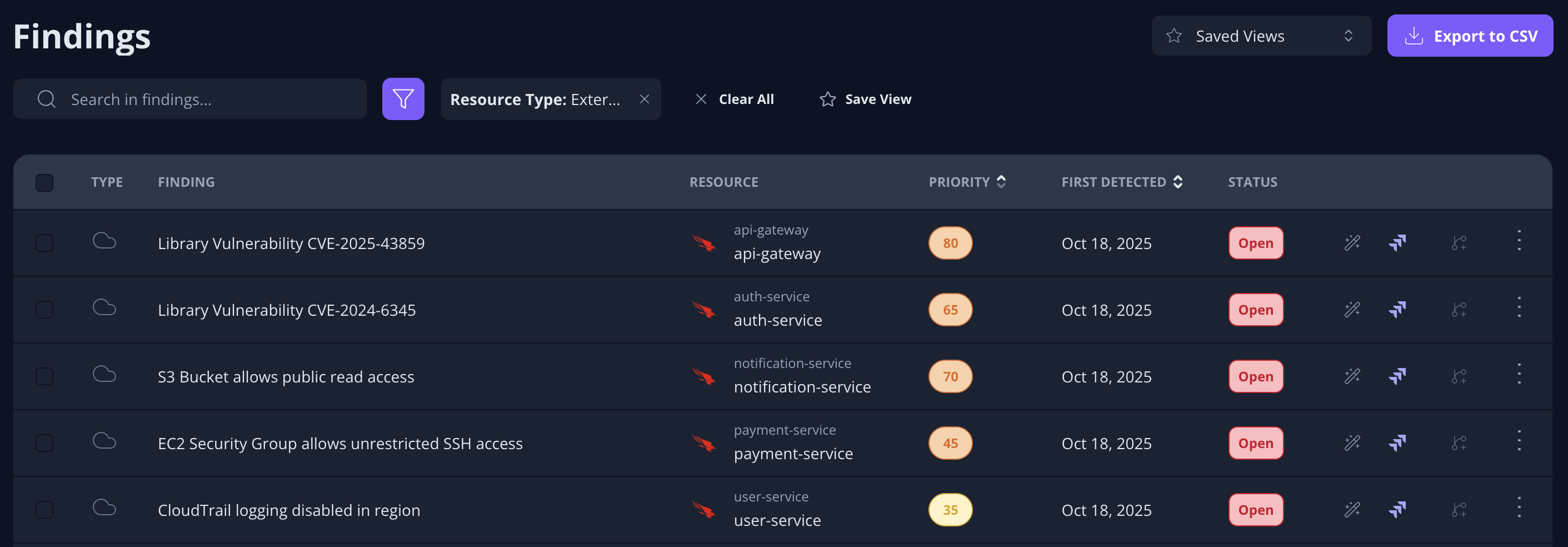
Task: Click the Open status badge for payment-service
Action: (1256, 443)
